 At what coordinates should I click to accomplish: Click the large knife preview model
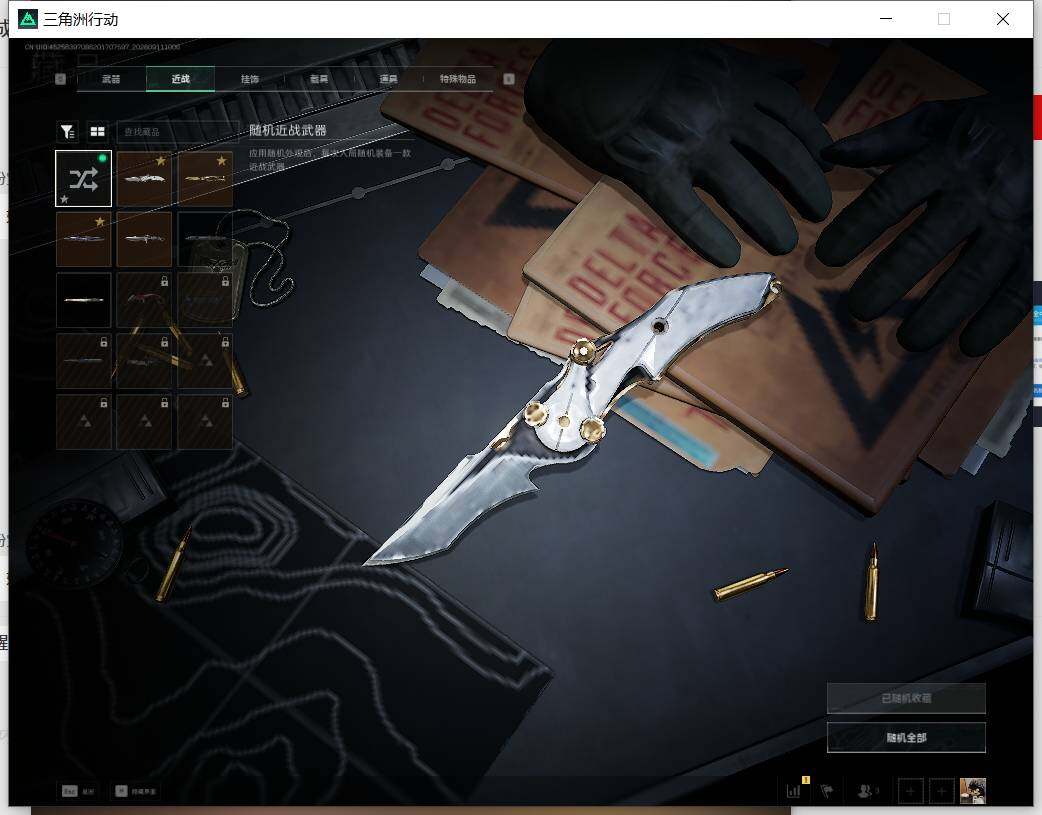(x=573, y=419)
